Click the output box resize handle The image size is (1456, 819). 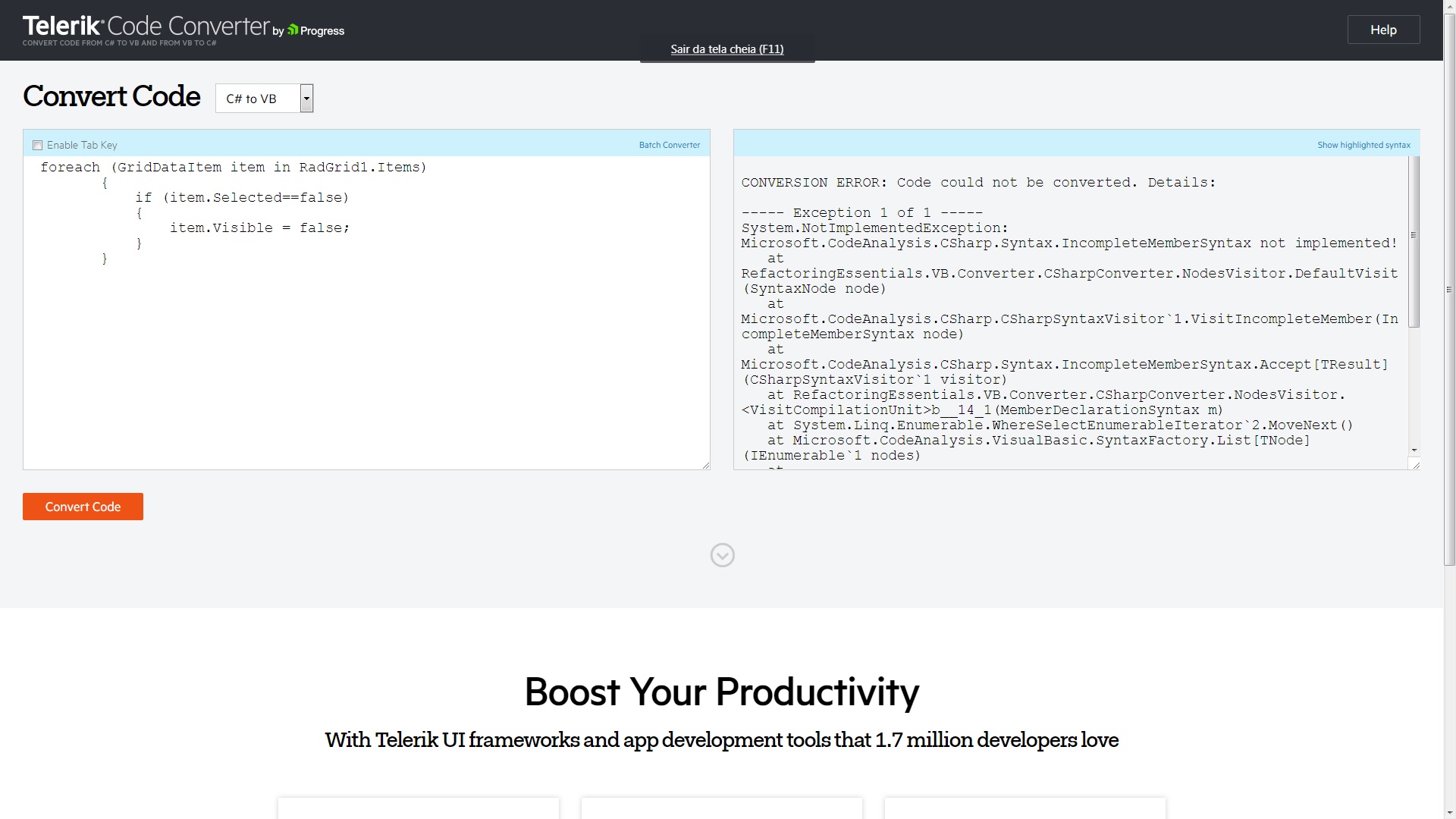1415,464
